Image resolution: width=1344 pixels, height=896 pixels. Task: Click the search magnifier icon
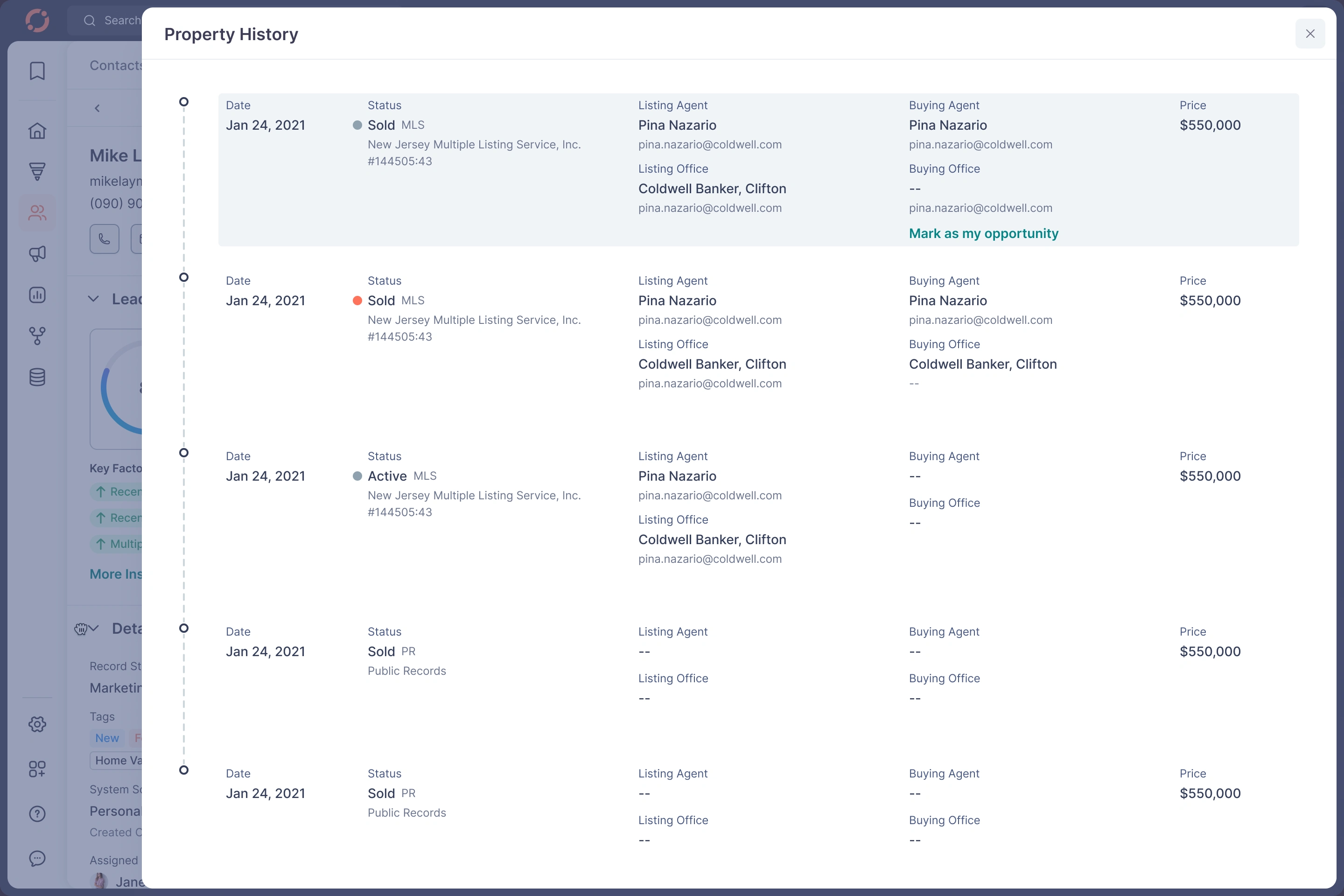(90, 20)
